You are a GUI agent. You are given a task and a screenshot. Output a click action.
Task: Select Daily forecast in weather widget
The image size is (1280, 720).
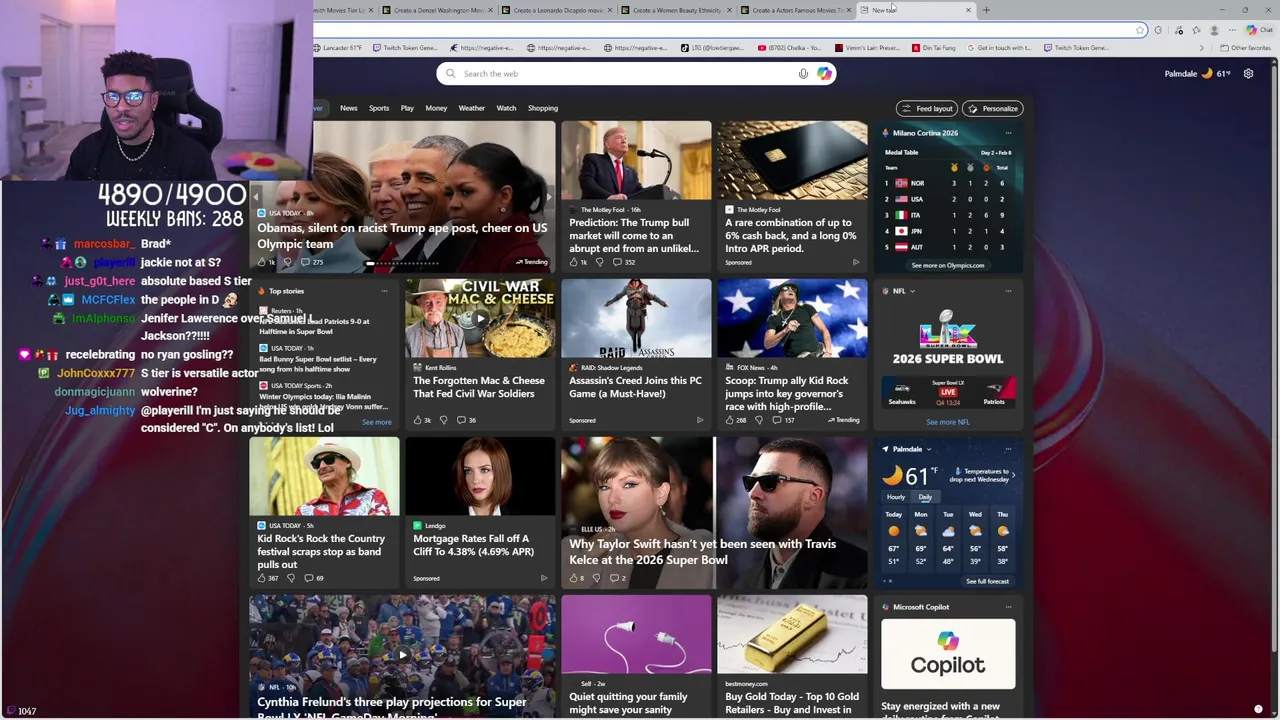click(925, 497)
